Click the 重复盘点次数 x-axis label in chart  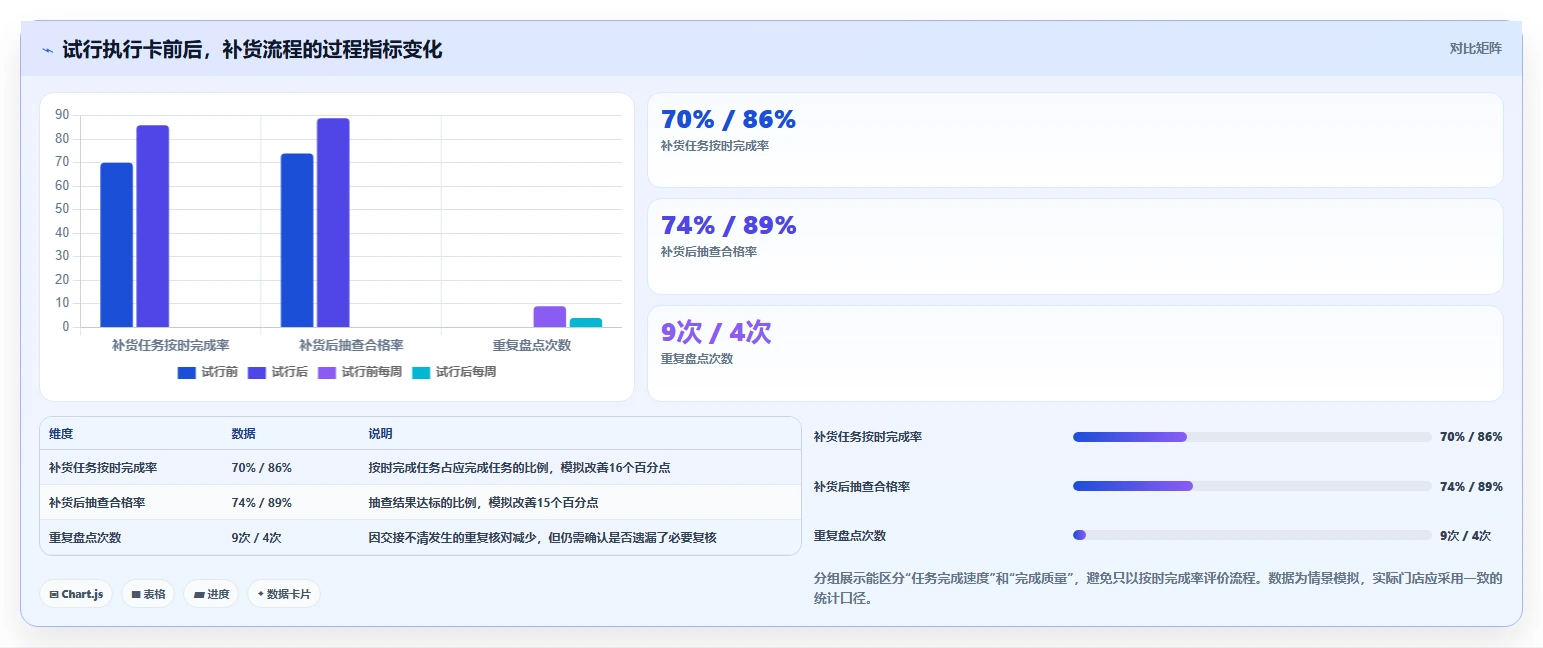point(532,345)
